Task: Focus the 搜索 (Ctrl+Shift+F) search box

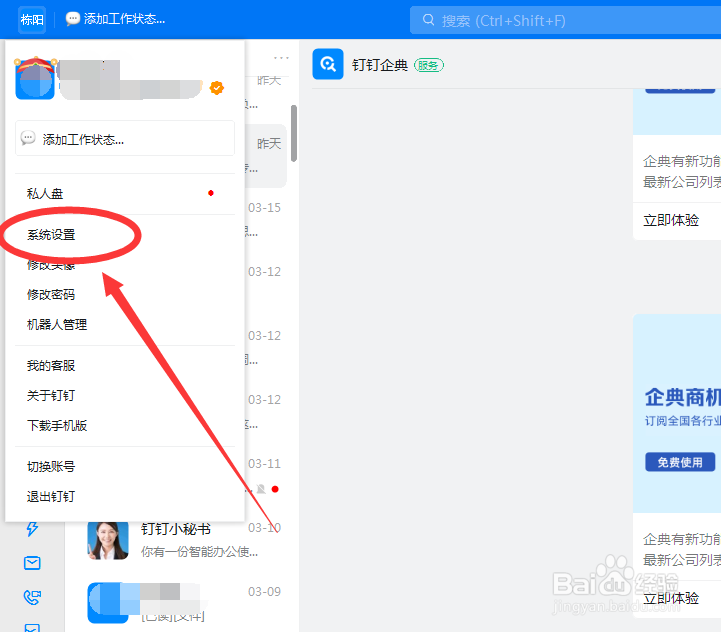Action: tap(566, 20)
